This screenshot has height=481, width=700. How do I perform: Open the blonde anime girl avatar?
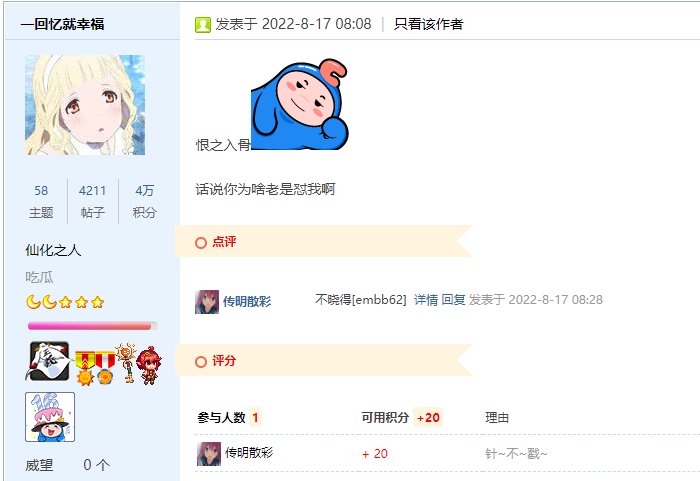click(x=85, y=105)
